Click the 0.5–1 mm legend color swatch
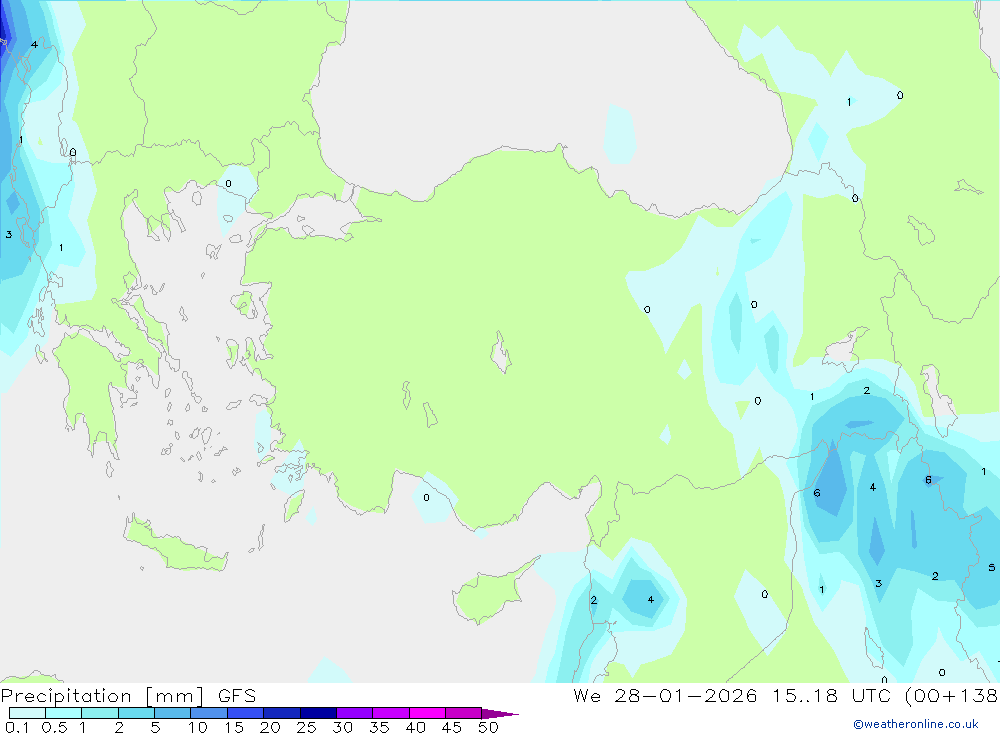Screen dimensions: 1000x733 (64, 713)
